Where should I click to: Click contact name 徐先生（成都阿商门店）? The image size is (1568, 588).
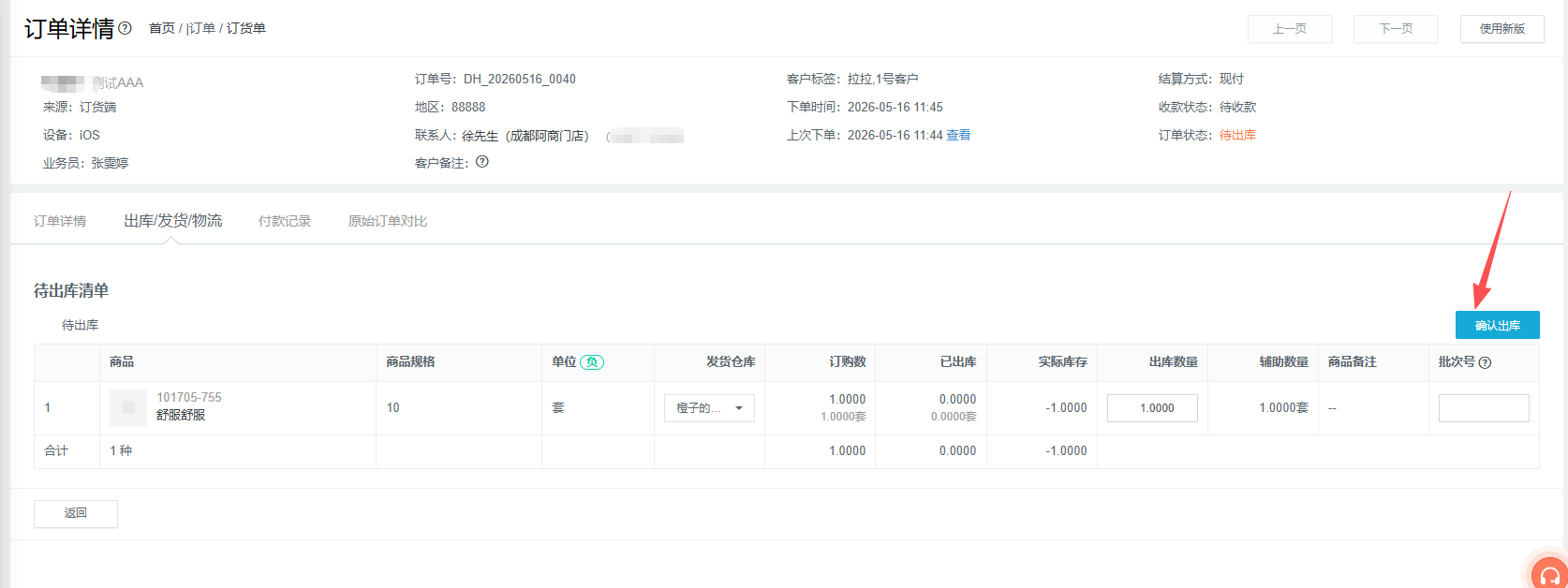(x=525, y=136)
